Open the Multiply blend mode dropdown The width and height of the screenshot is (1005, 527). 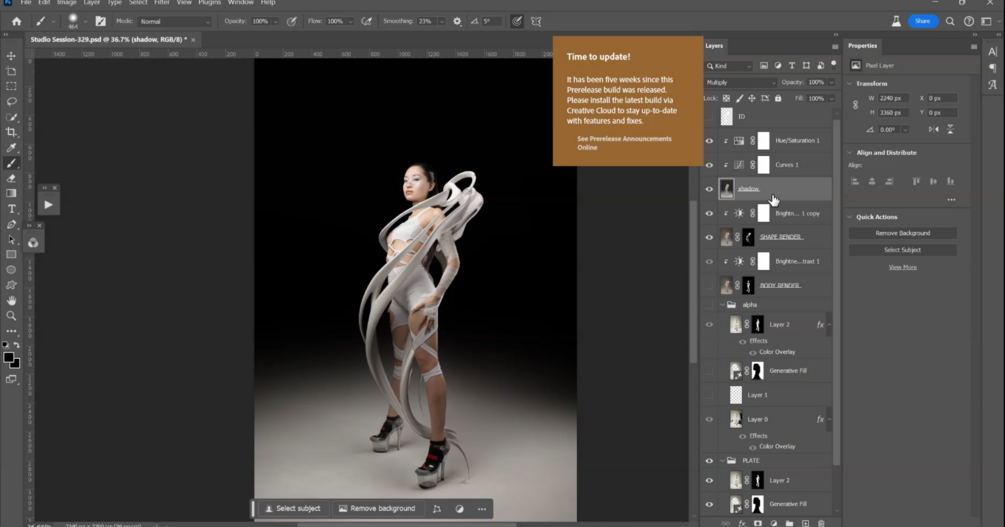[740, 82]
